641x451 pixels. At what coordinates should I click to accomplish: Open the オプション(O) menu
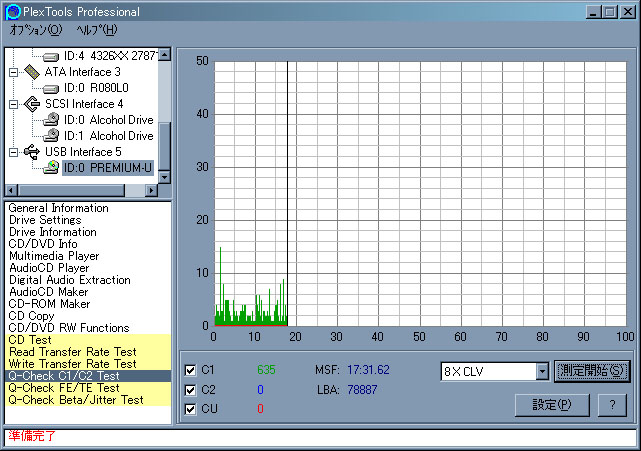click(36, 29)
